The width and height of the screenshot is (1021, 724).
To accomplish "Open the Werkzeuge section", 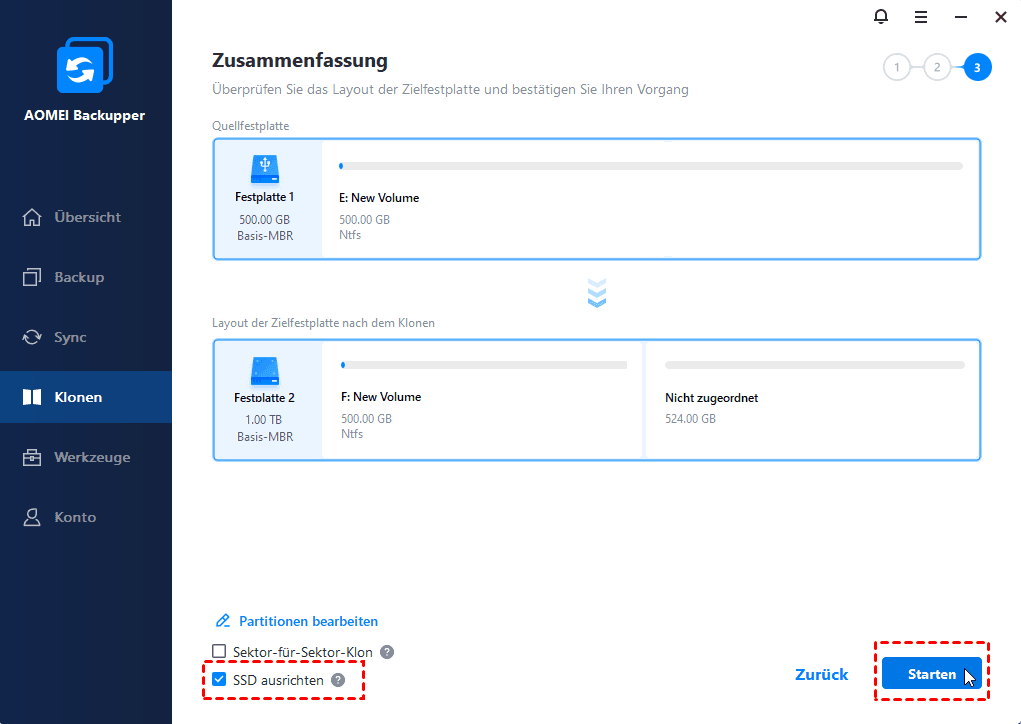I will click(86, 457).
